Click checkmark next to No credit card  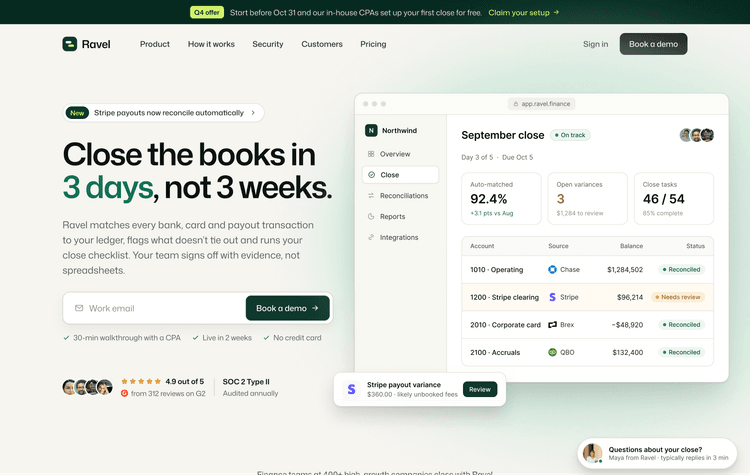tap(266, 338)
